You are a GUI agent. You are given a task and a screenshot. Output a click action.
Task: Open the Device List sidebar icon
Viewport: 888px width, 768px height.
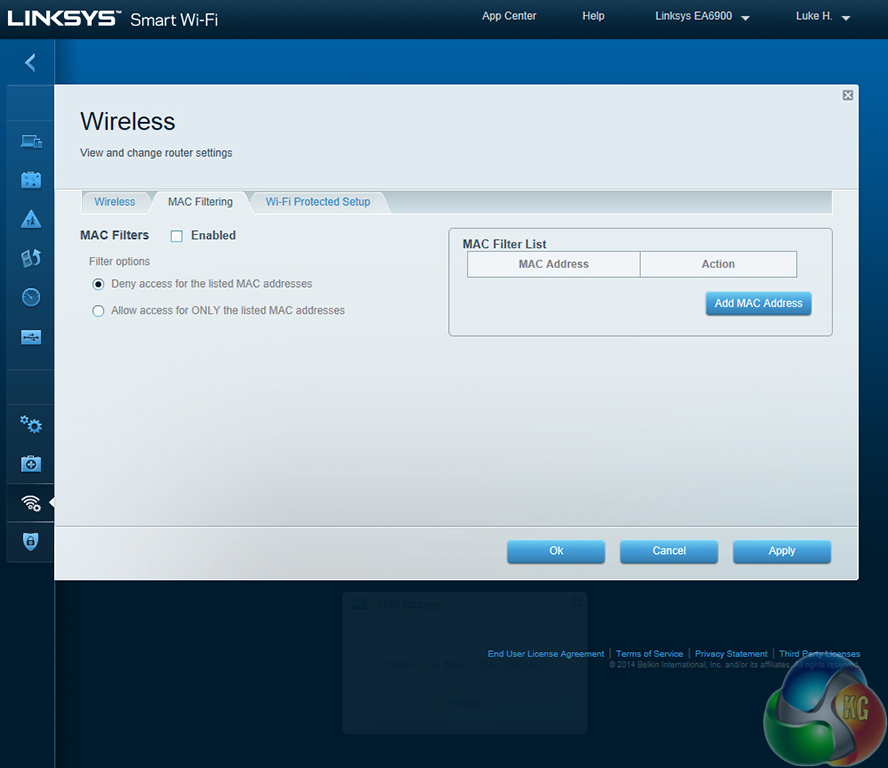tap(31, 141)
